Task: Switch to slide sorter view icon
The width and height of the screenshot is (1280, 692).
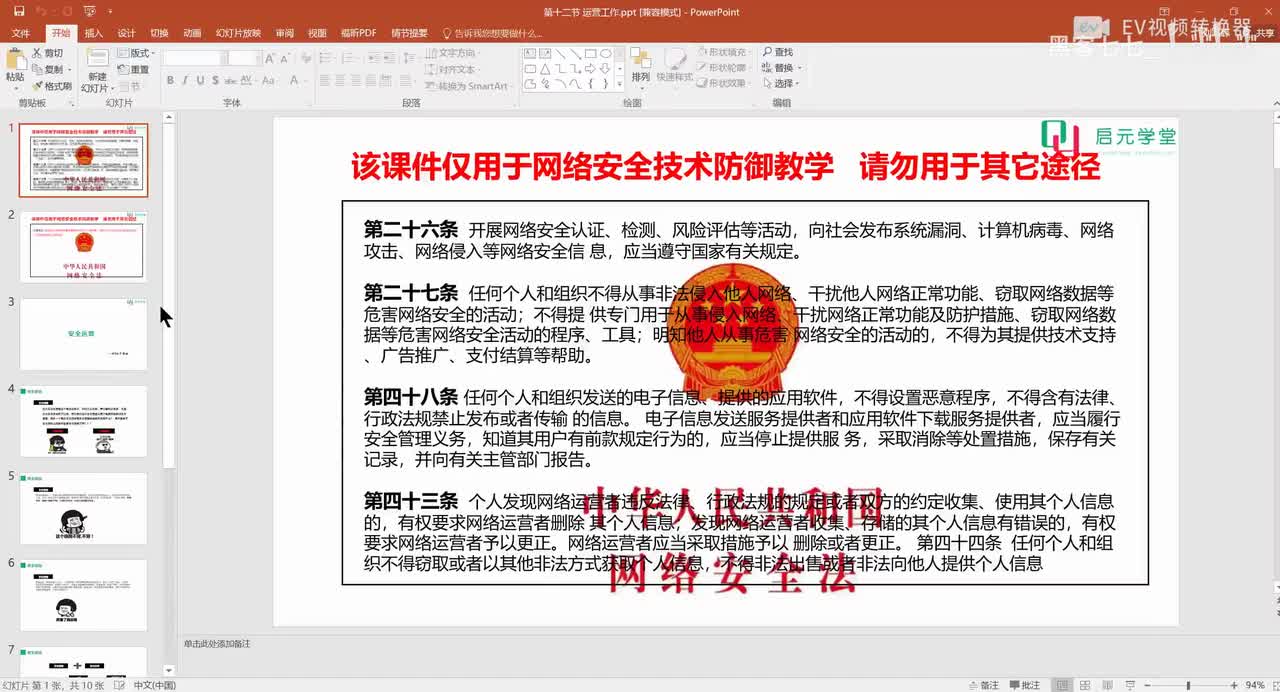Action: [x=1084, y=685]
